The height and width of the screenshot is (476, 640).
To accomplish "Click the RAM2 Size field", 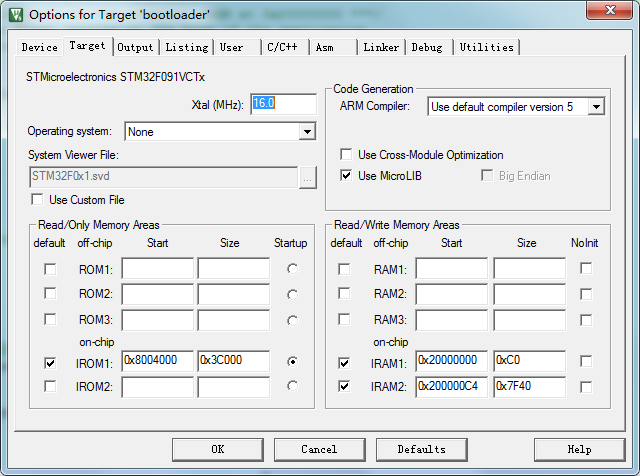I will coord(530,294).
